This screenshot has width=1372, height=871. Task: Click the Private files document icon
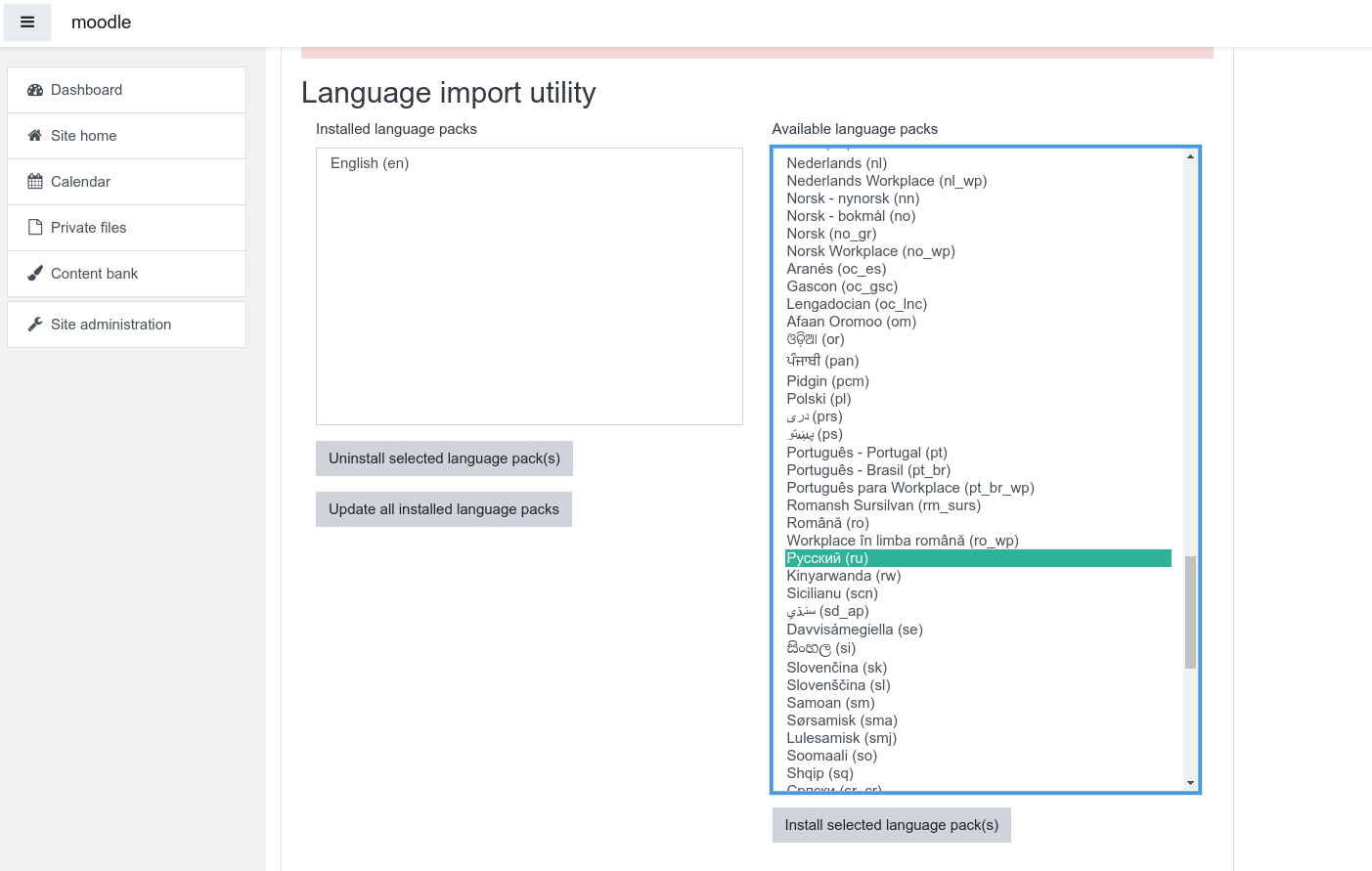tap(35, 228)
